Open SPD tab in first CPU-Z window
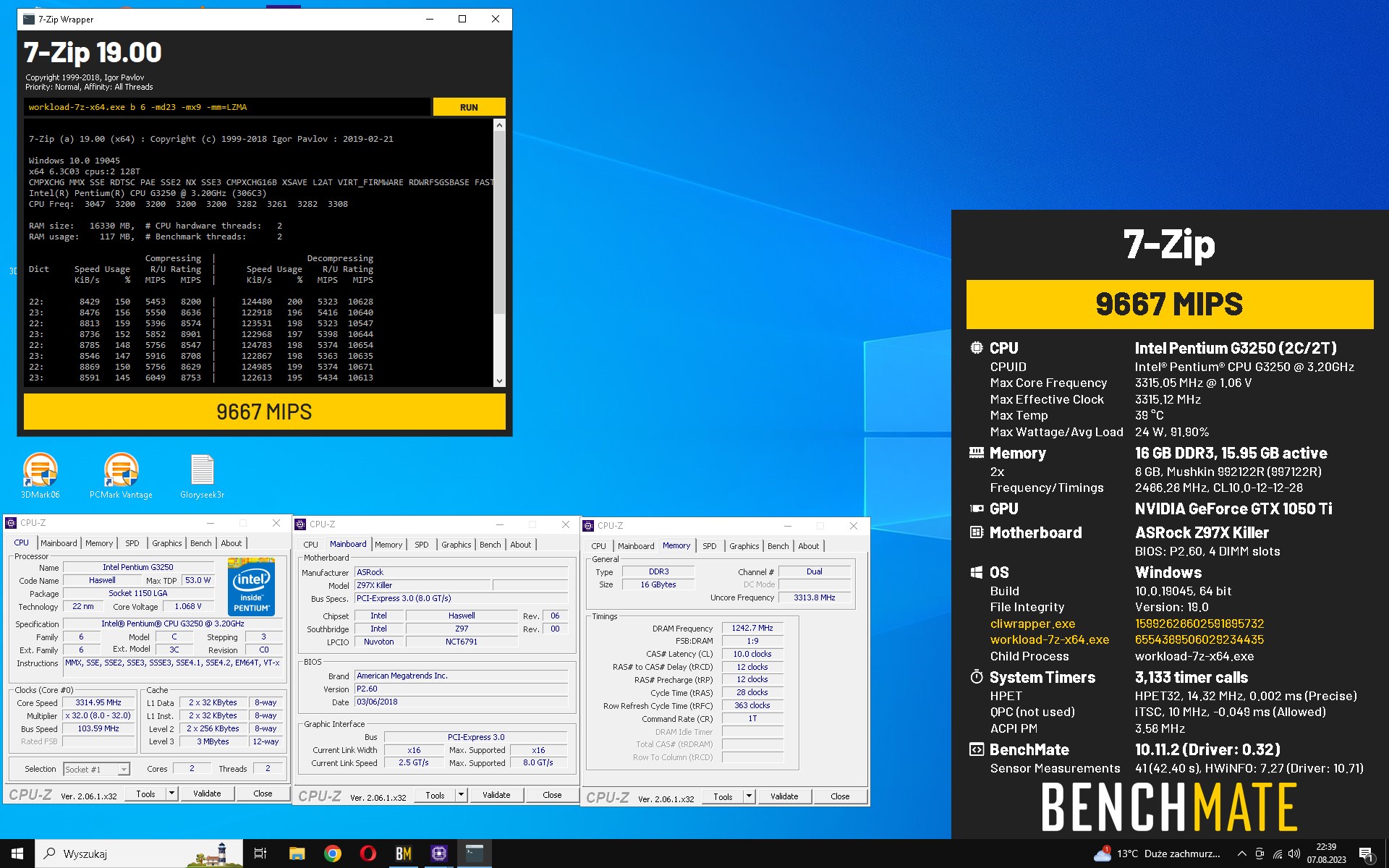 pyautogui.click(x=132, y=543)
